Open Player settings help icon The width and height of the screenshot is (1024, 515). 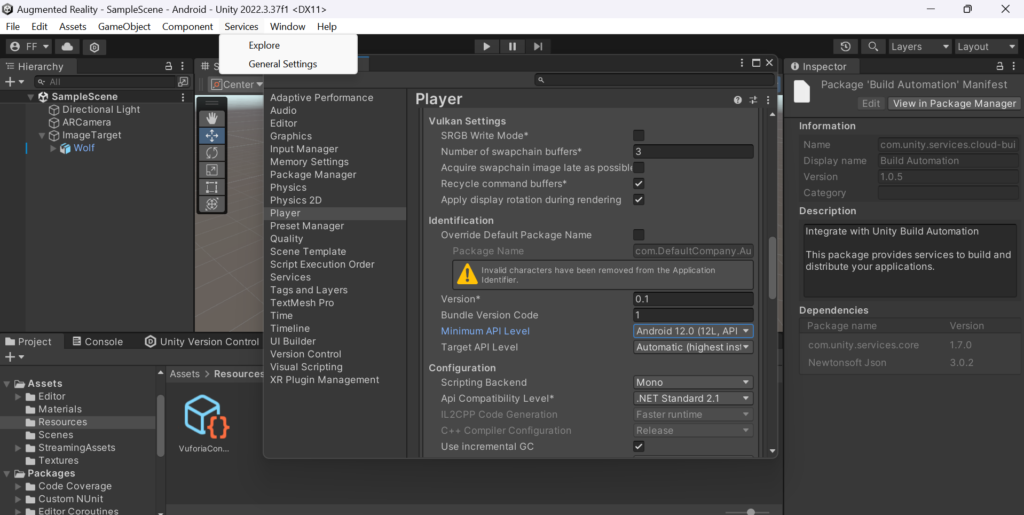[x=738, y=100]
